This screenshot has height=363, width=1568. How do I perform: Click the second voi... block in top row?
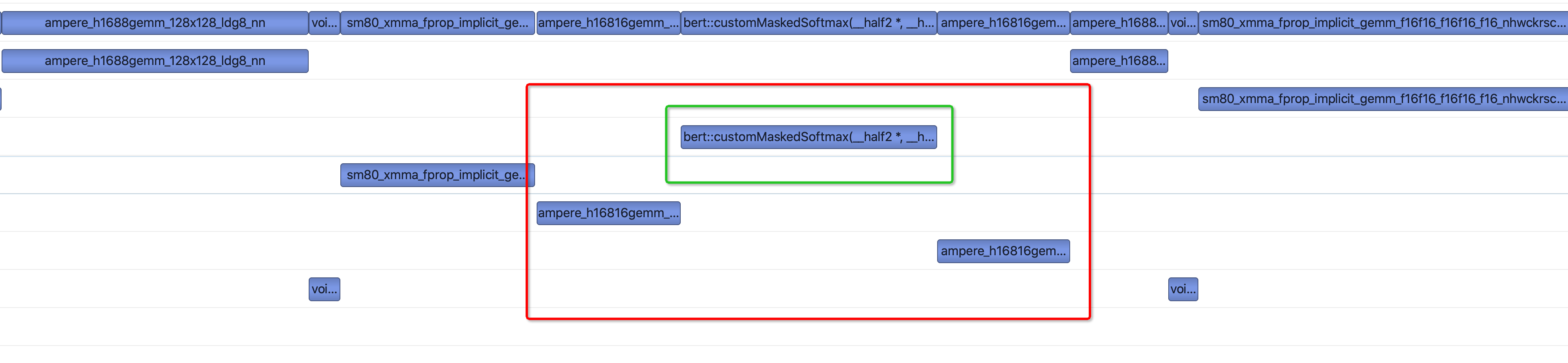click(x=1183, y=23)
